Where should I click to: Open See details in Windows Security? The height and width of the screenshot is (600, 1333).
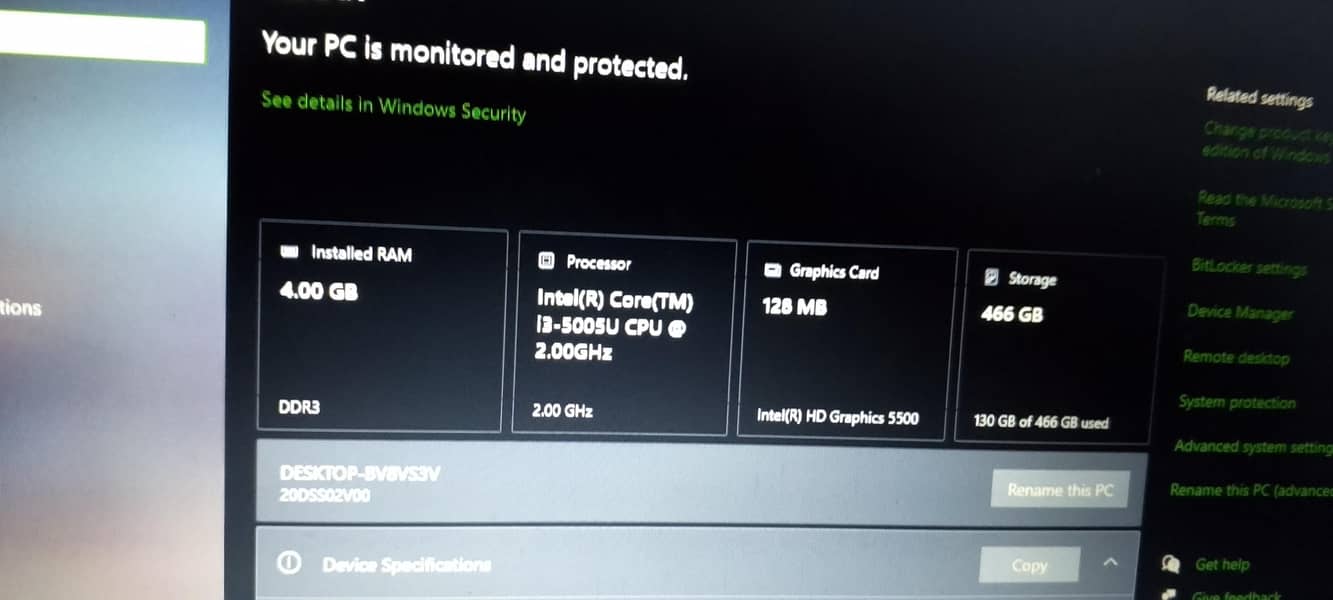pos(393,106)
